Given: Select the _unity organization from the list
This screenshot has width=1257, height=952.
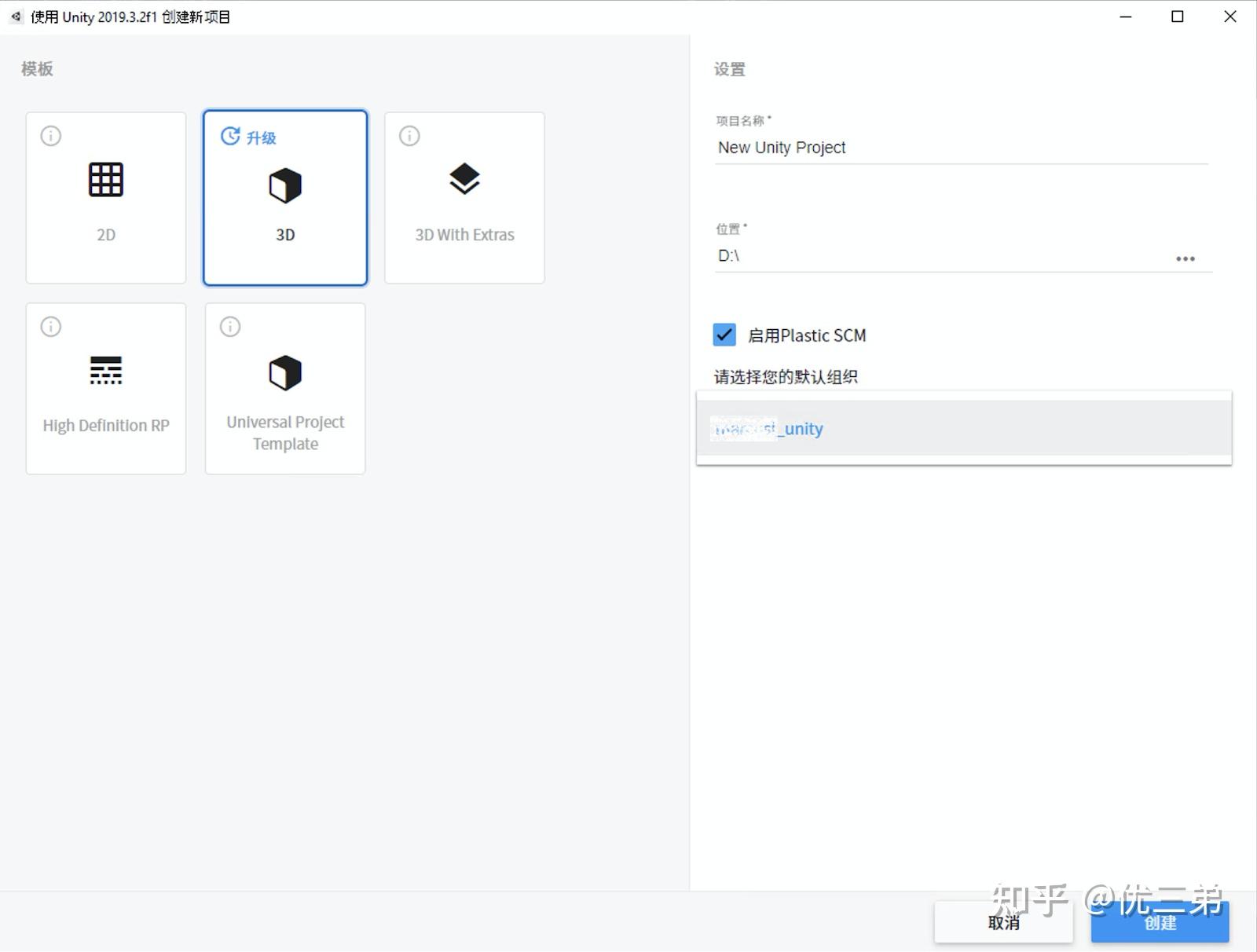Looking at the screenshot, I should coord(768,429).
